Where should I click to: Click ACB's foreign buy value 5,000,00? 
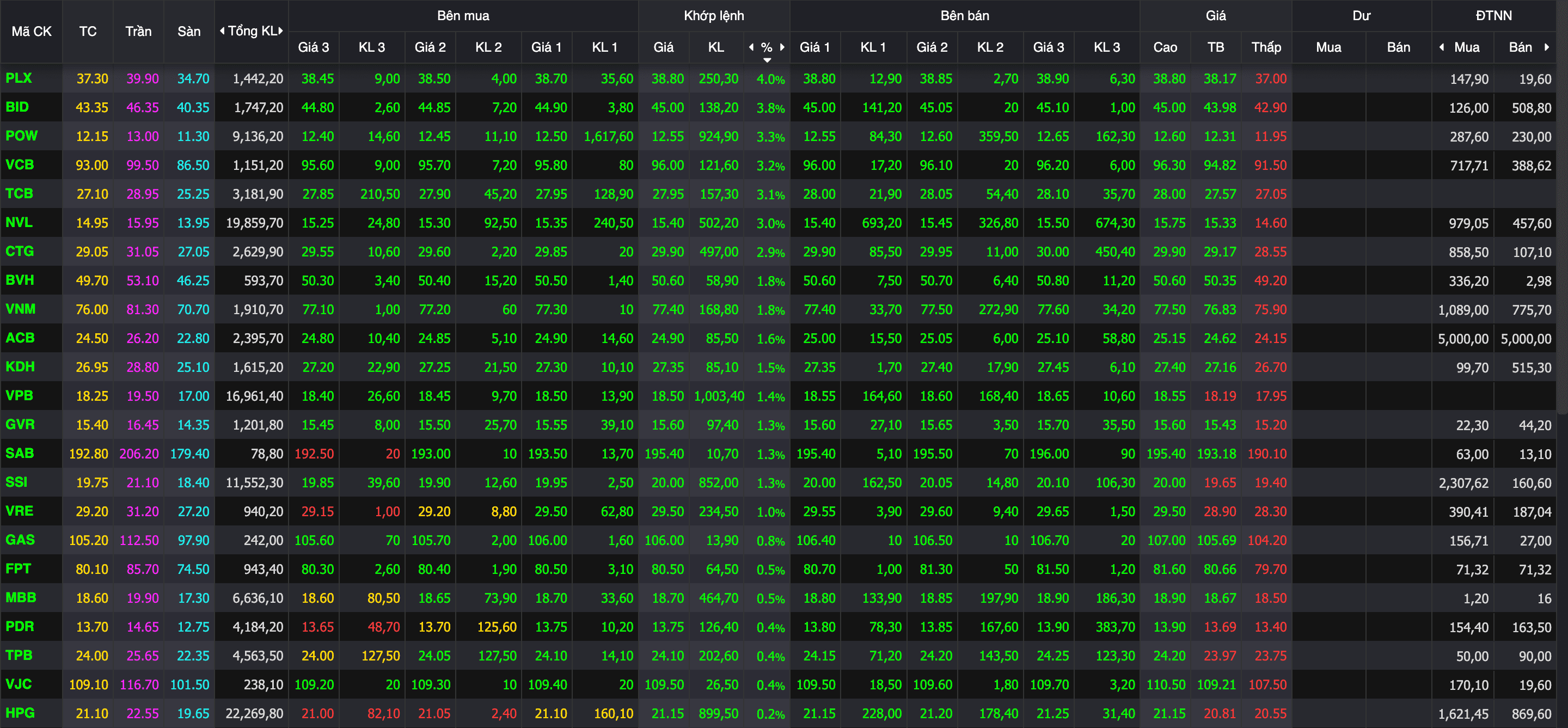1463,339
